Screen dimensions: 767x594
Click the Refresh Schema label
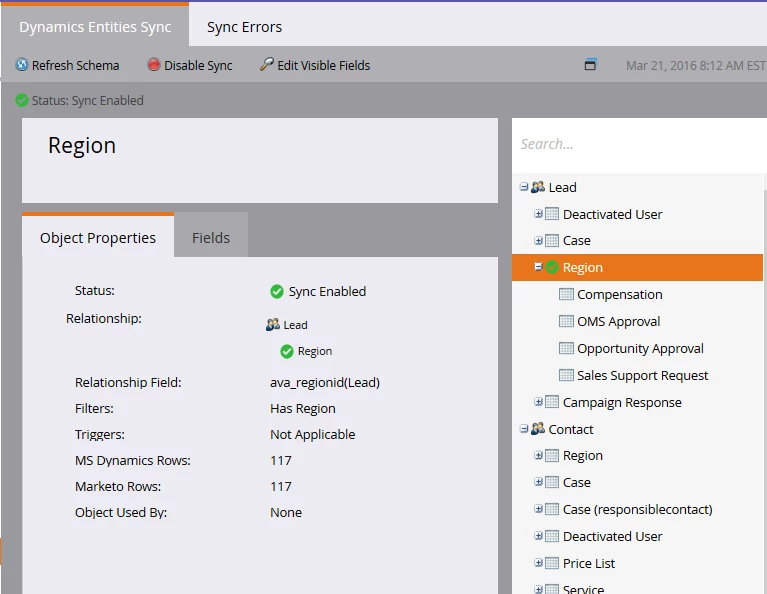tap(75, 66)
